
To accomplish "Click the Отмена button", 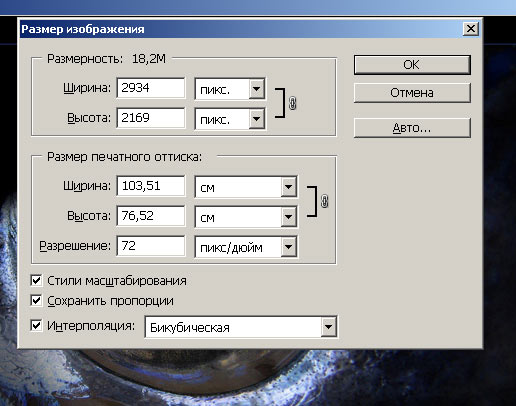I will pyautogui.click(x=412, y=93).
